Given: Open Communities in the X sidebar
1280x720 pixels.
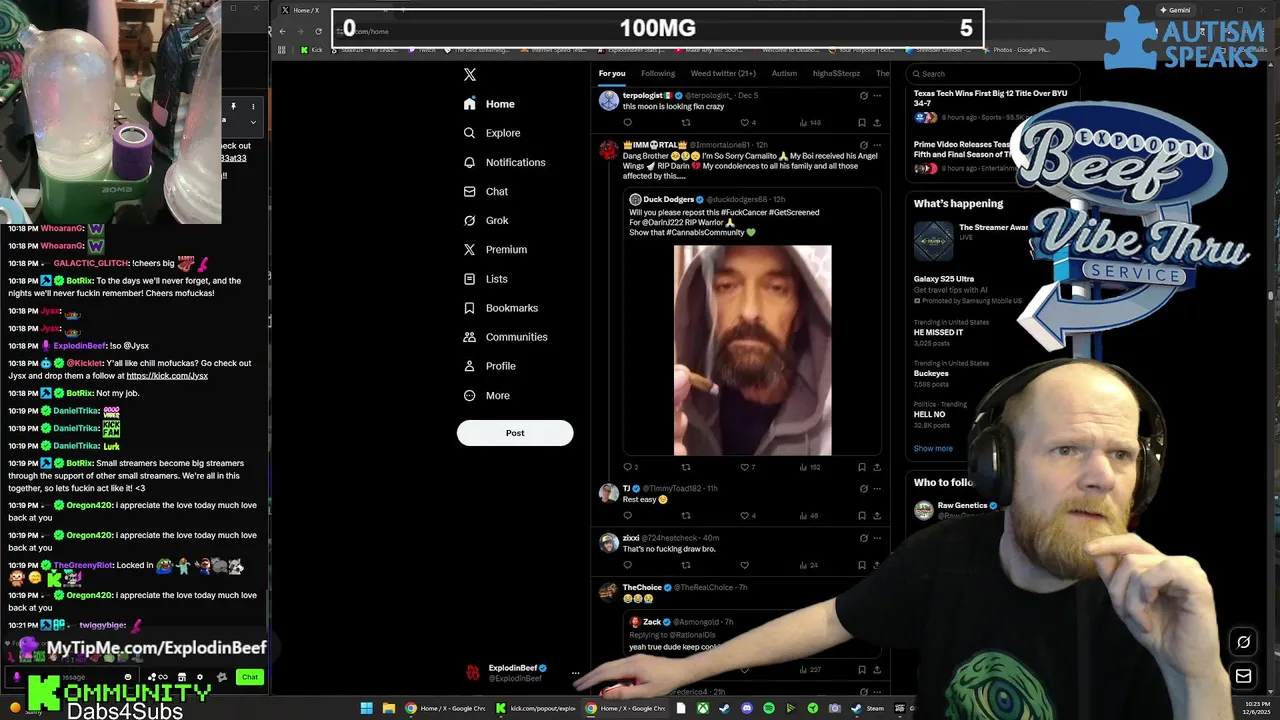Looking at the screenshot, I should 506,337.
